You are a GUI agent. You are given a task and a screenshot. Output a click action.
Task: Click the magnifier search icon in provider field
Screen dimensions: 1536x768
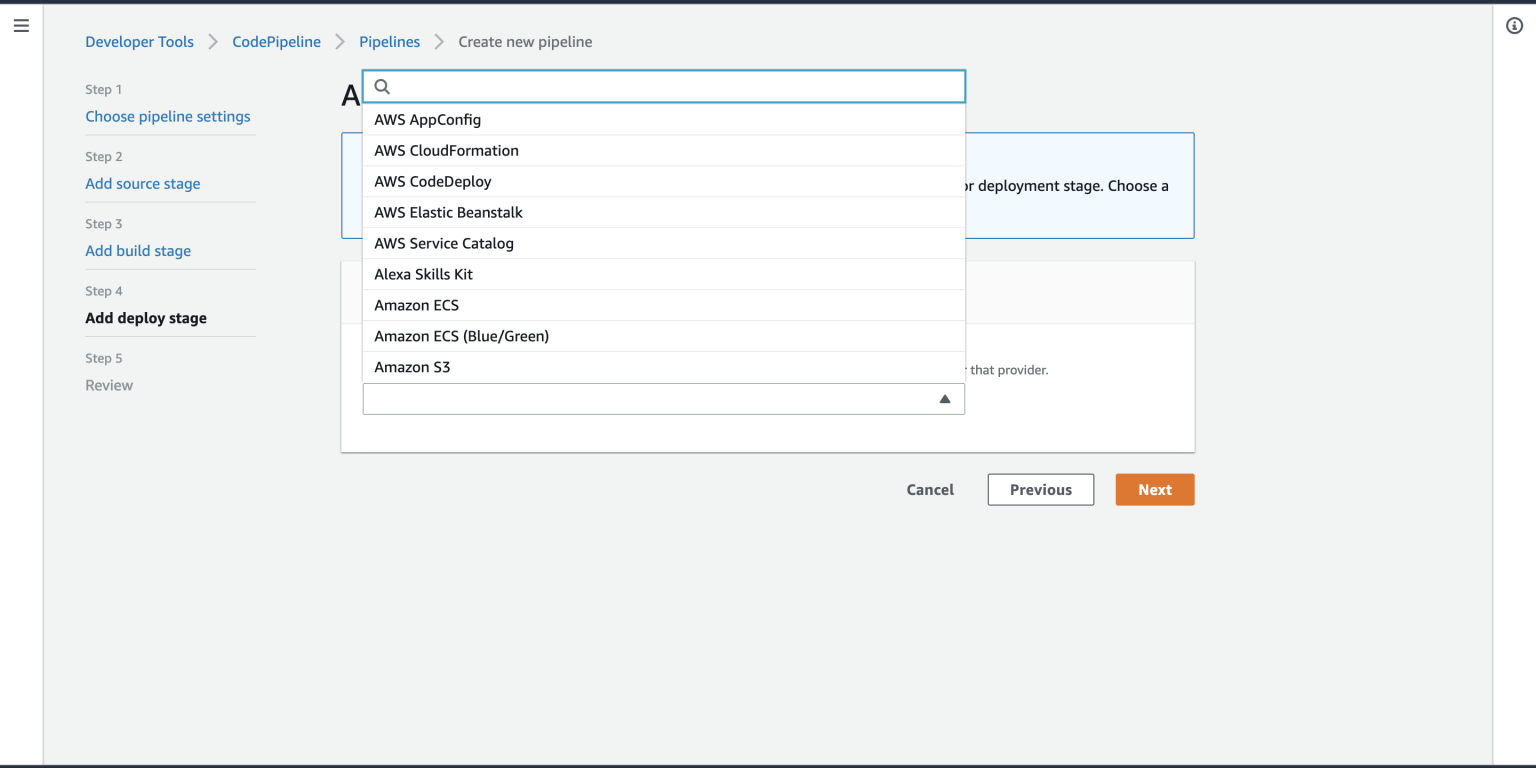click(x=382, y=86)
